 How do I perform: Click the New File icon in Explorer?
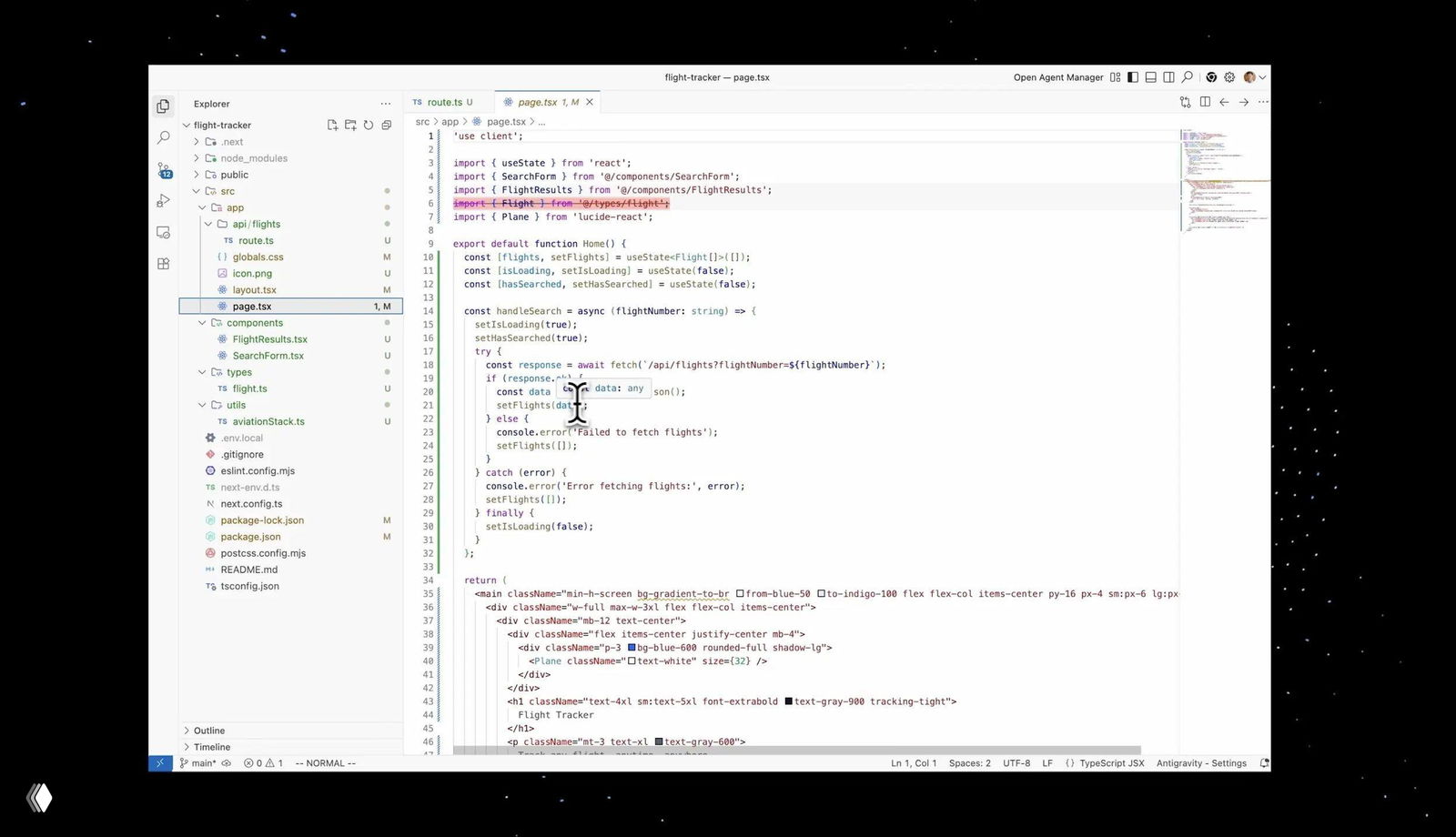coord(333,125)
